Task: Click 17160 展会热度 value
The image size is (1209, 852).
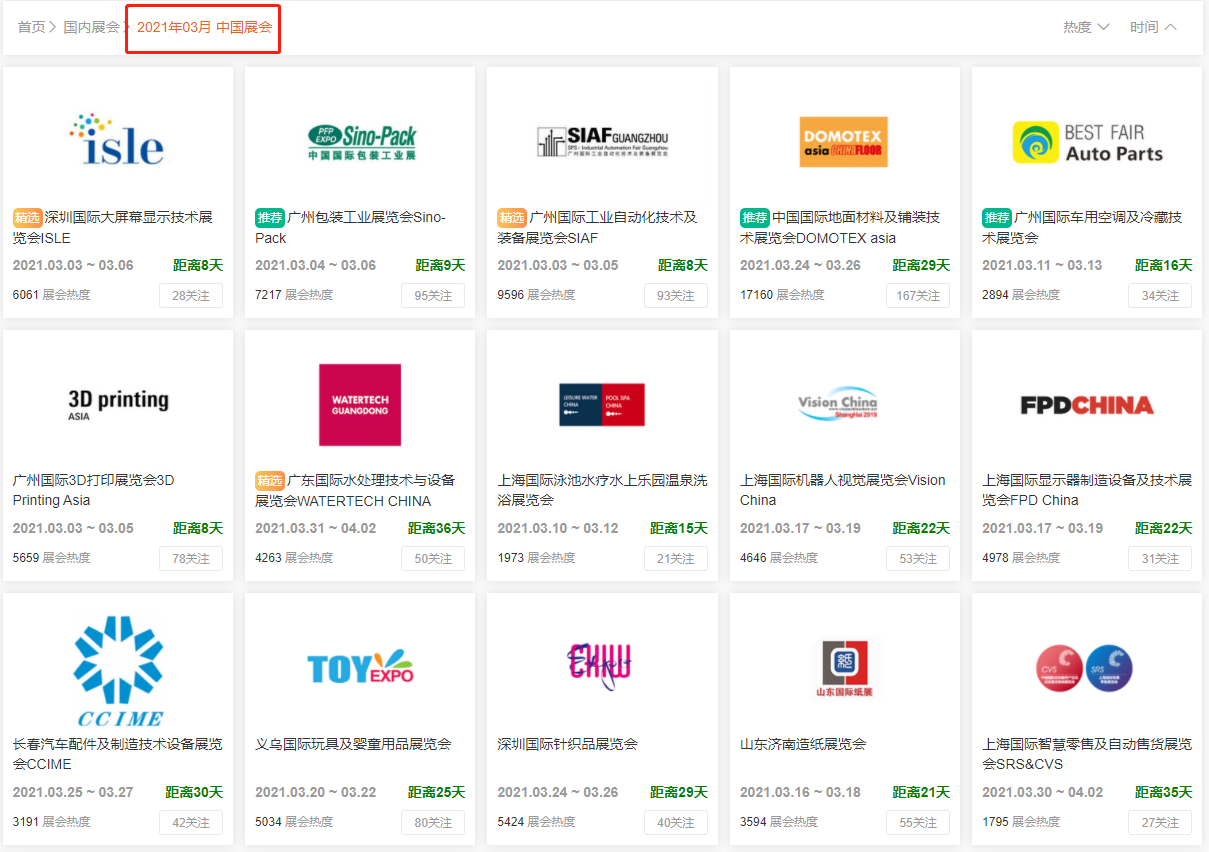Action: point(782,295)
